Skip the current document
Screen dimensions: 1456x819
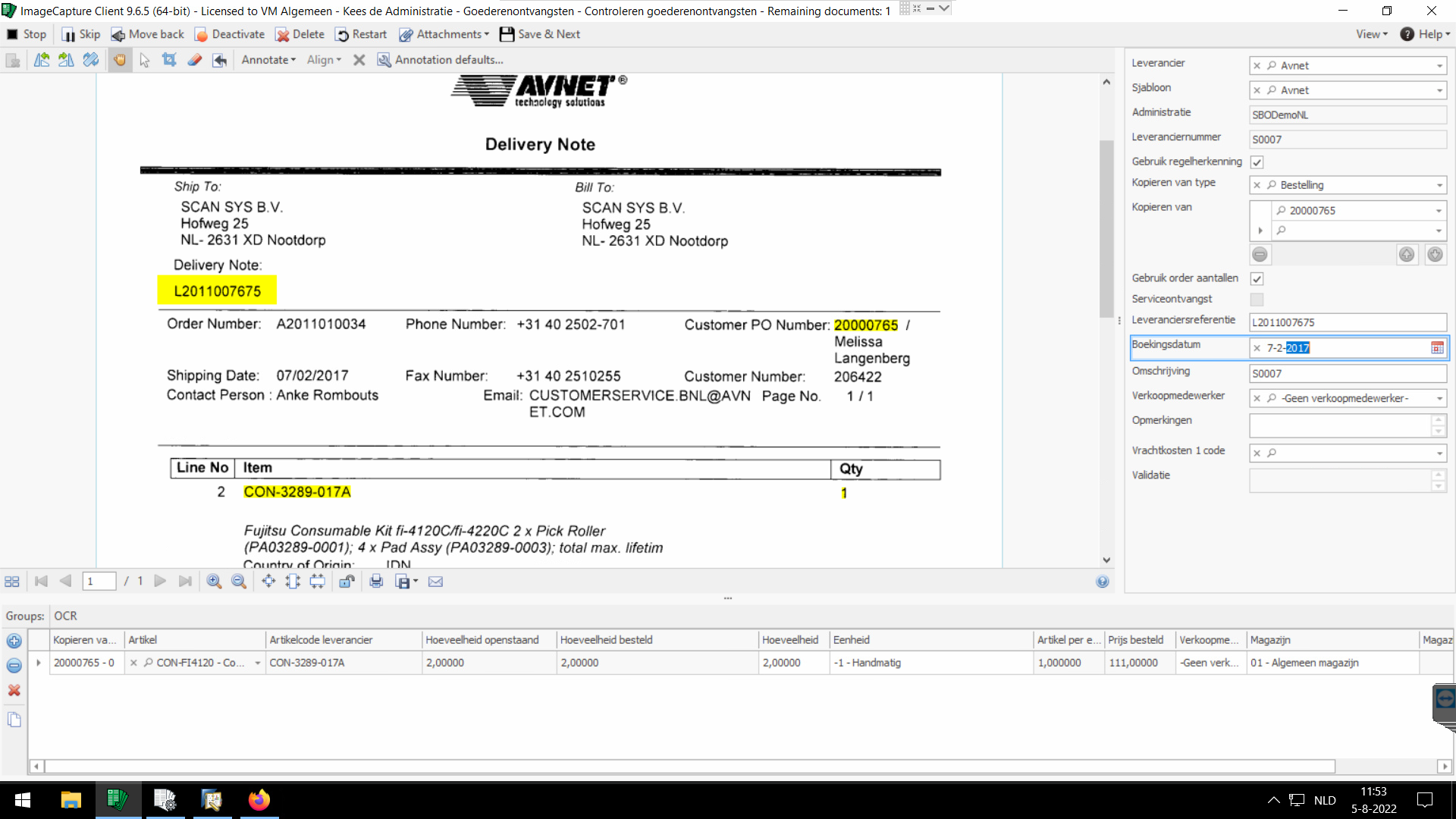[80, 34]
